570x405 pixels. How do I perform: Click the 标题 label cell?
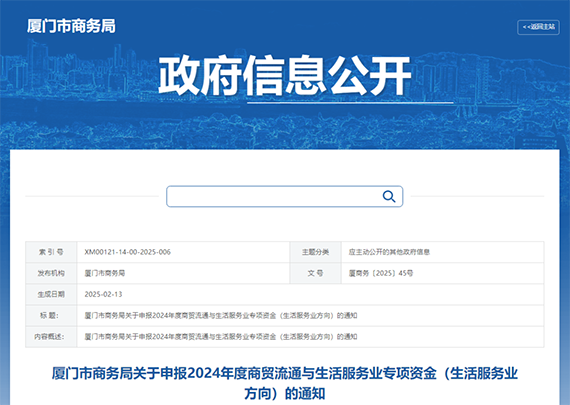click(51, 315)
